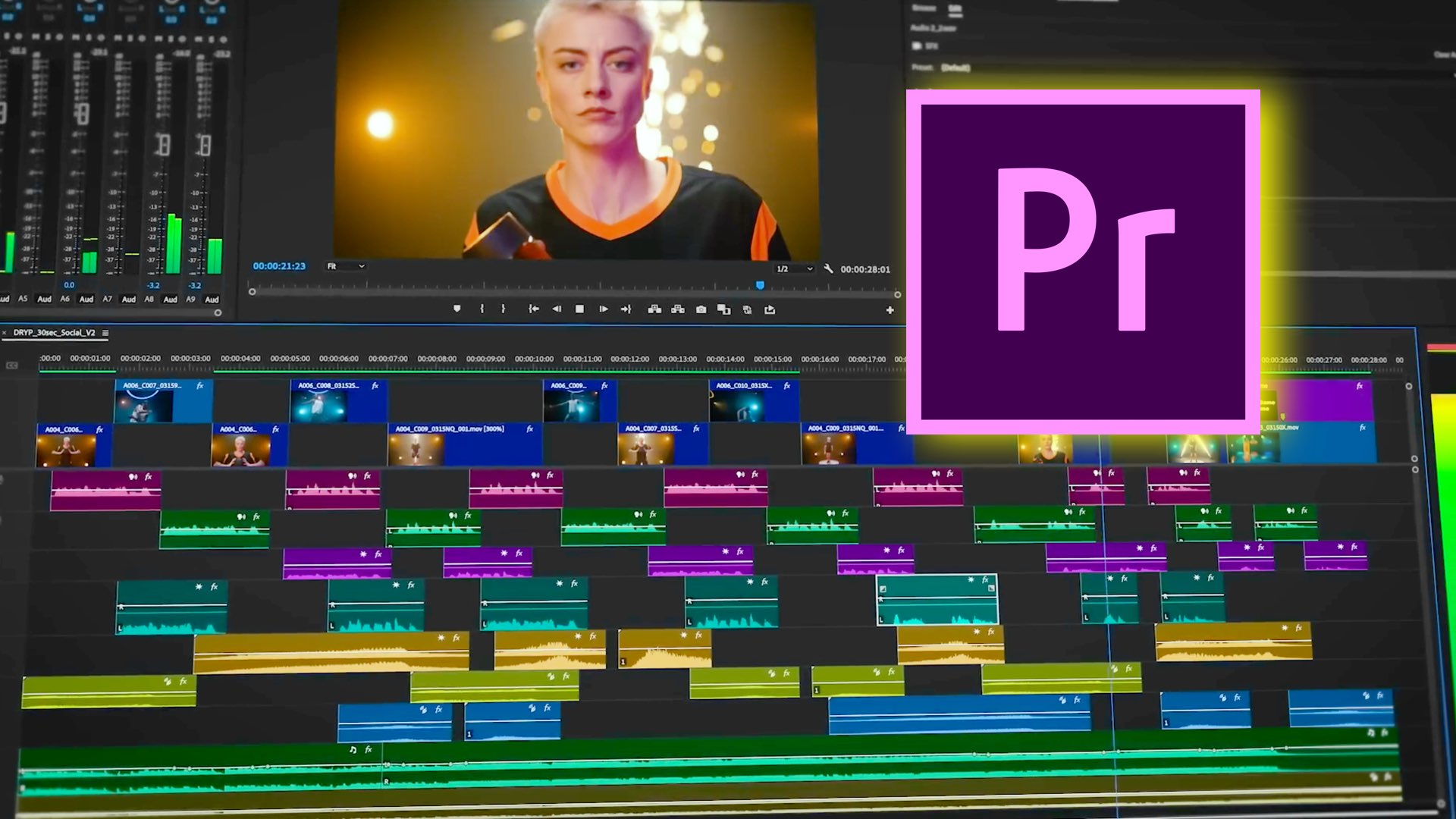The height and width of the screenshot is (819, 1456).
Task: Open the wrench Settings icon of the Program monitor
Action: pyautogui.click(x=830, y=268)
